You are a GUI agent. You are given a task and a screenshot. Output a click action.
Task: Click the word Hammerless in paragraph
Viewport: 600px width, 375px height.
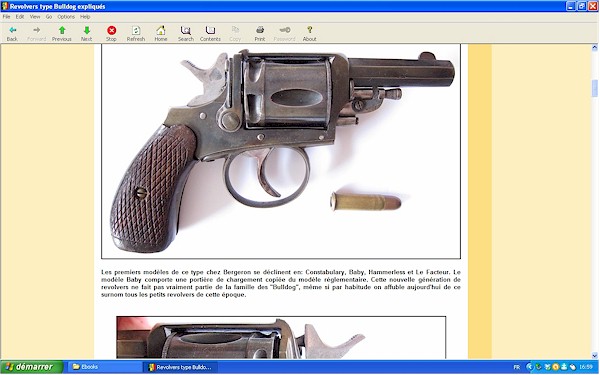coord(386,272)
